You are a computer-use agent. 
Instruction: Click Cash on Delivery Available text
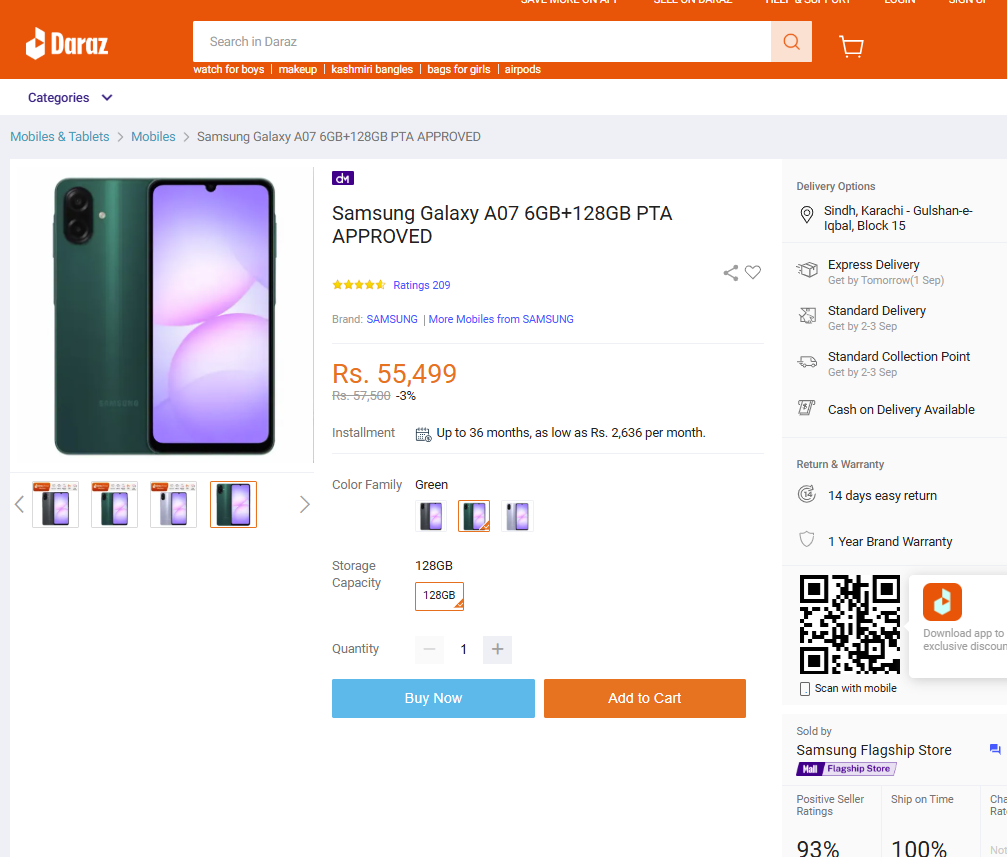point(901,410)
